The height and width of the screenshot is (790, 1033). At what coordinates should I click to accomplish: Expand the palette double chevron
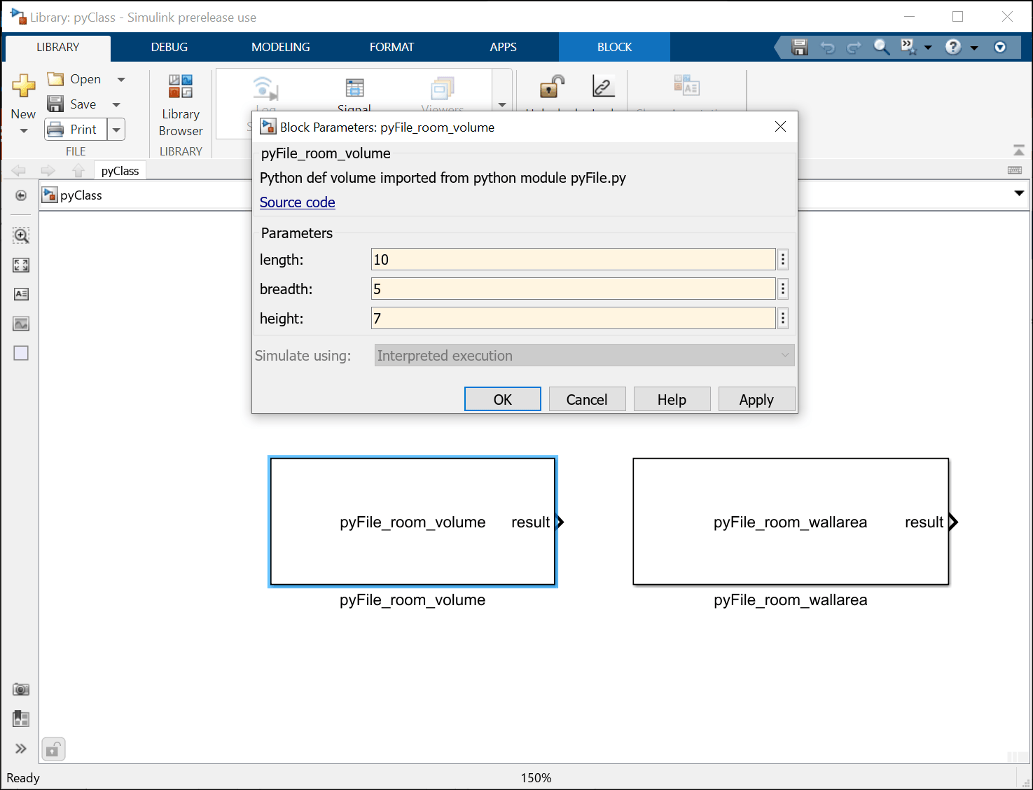click(x=21, y=748)
